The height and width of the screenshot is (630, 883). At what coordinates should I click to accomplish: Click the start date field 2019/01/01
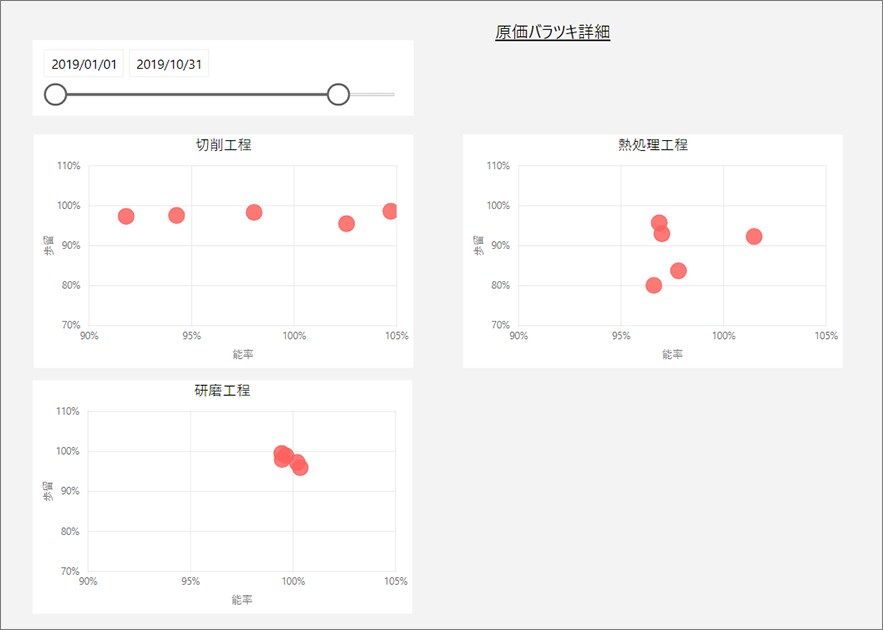click(x=84, y=65)
